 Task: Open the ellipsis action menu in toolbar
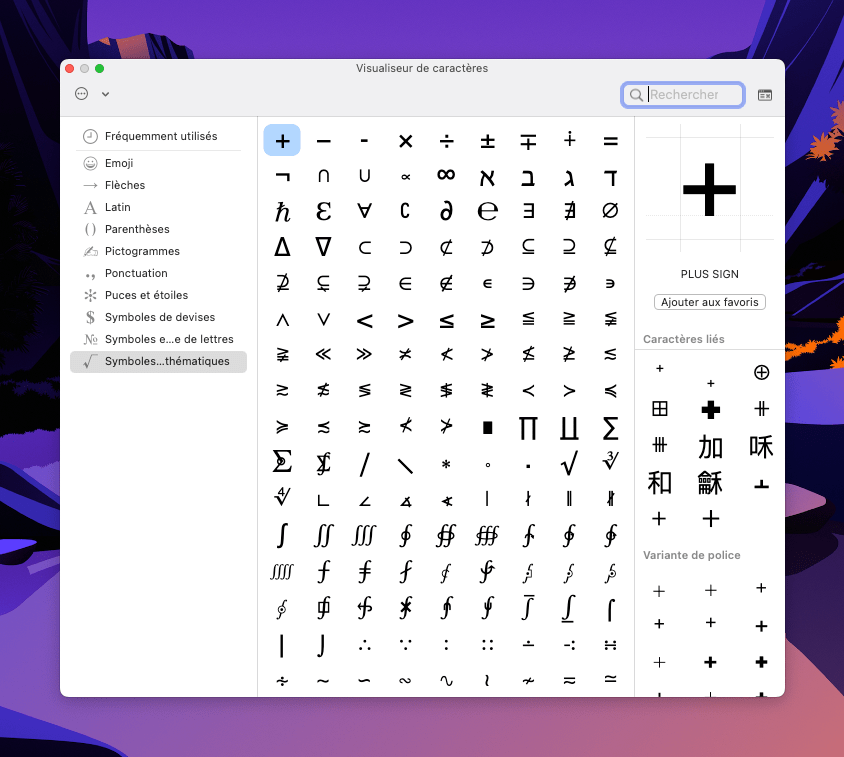click(82, 94)
